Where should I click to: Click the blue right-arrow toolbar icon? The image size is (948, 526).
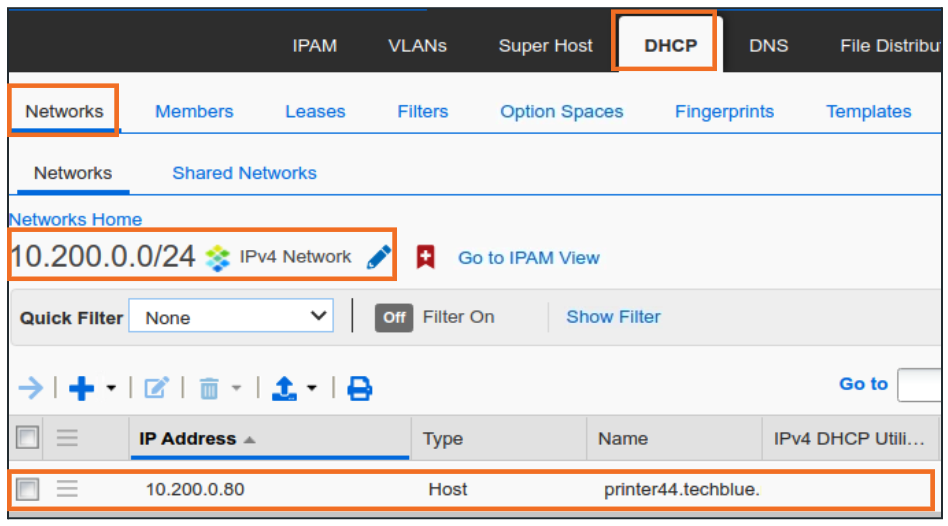pyautogui.click(x=31, y=388)
